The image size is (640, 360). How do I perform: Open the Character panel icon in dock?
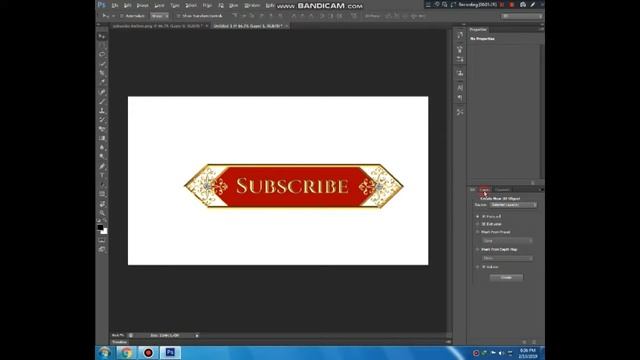click(460, 88)
